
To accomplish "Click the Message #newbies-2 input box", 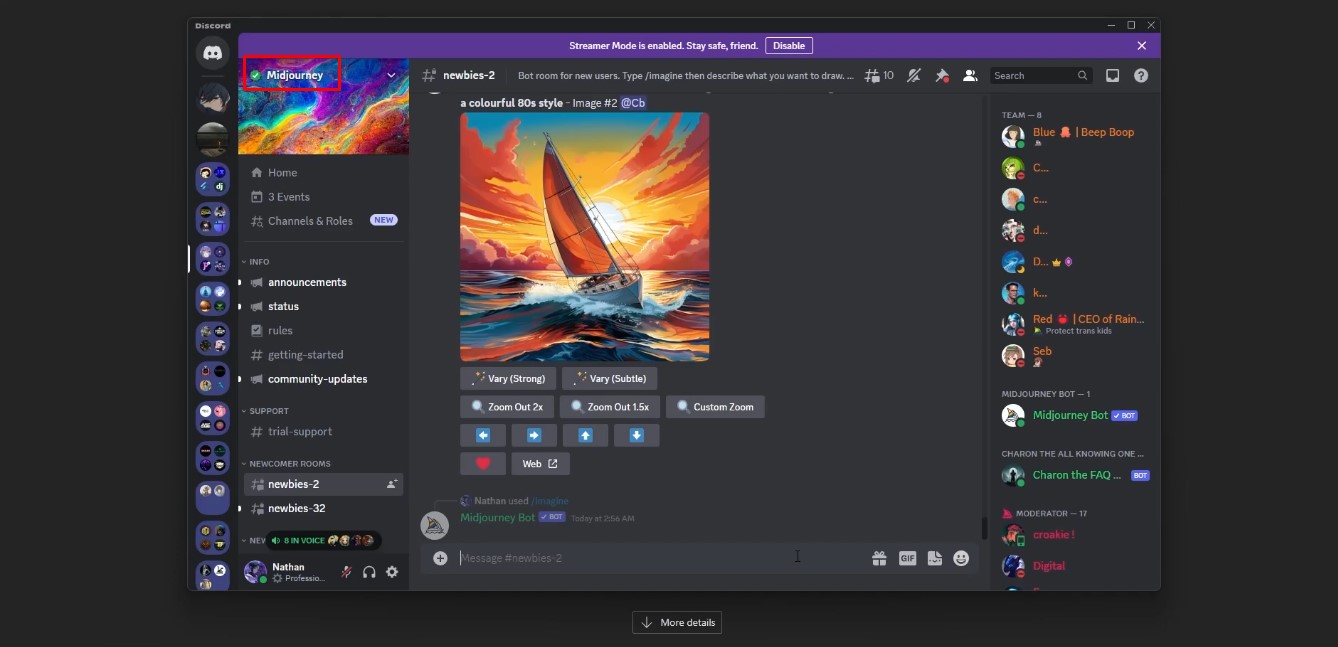I will (x=660, y=558).
